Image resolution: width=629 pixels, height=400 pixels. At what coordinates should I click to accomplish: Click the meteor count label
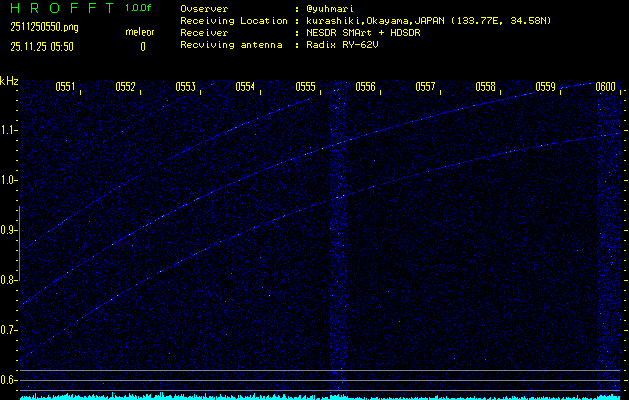tap(138, 32)
